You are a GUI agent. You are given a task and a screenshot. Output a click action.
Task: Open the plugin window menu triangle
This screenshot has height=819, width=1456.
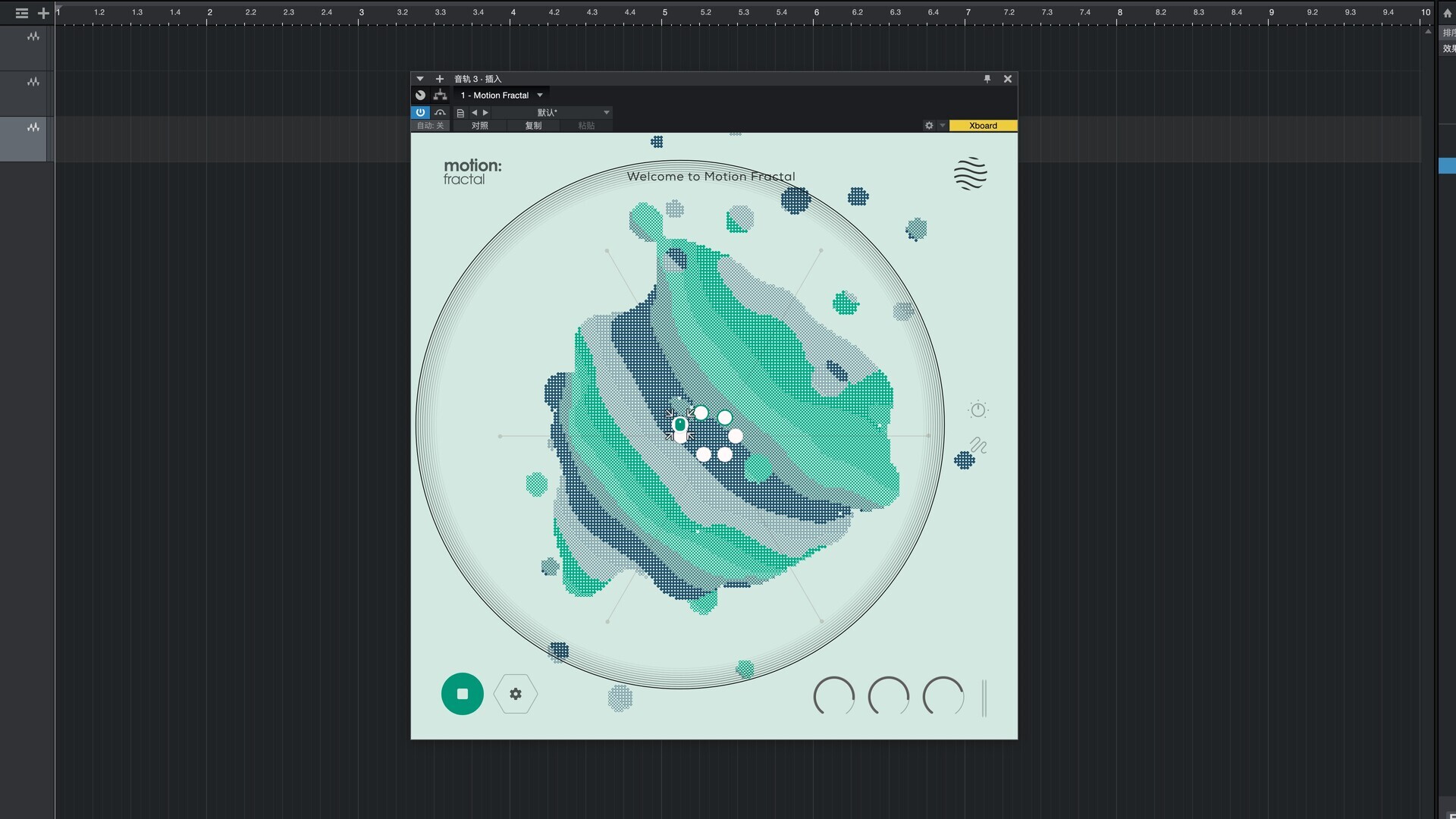tap(420, 79)
